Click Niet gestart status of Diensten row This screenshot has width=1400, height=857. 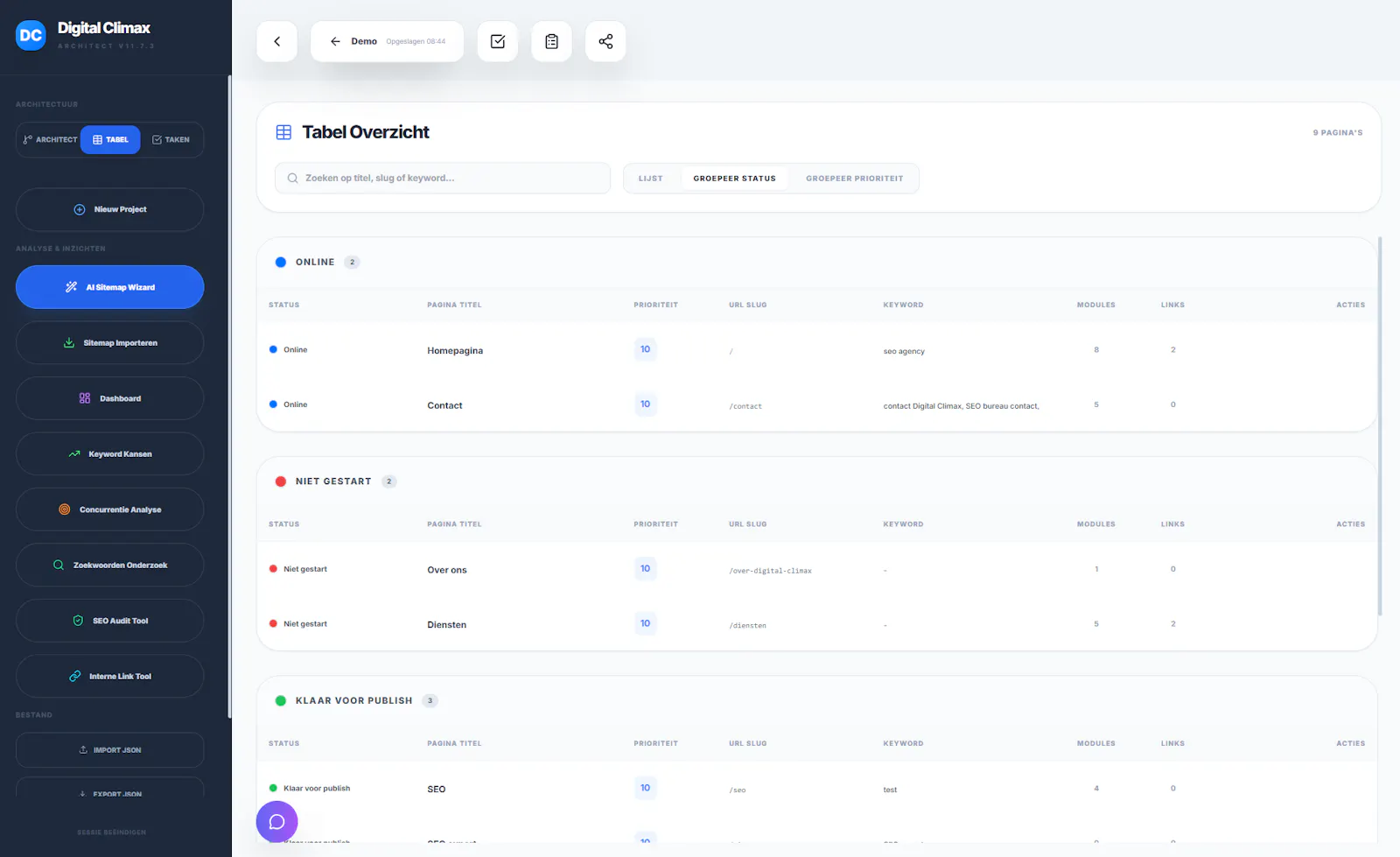point(298,624)
